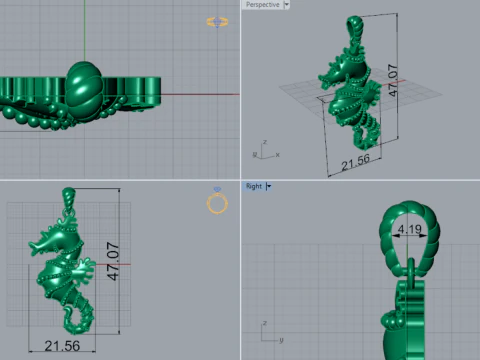This screenshot has width=480, height=360.
Task: Open the Right viewport dropdown arrow
Action: [x=269, y=186]
